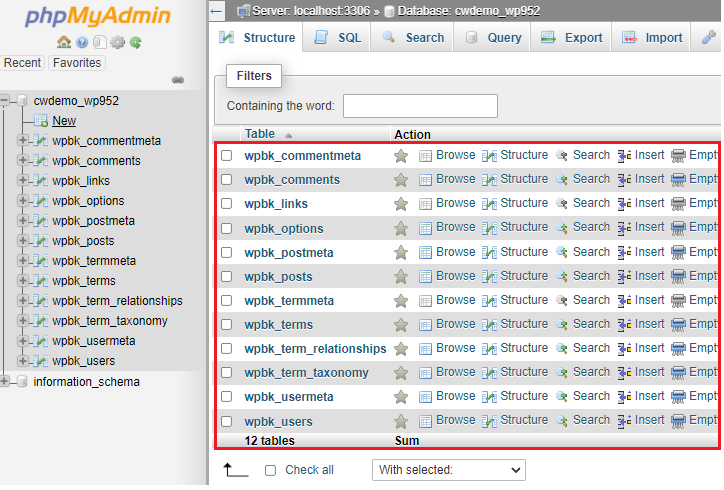Image resolution: width=724 pixels, height=490 pixels.
Task: Switch to the Structure tab
Action: (x=257, y=38)
